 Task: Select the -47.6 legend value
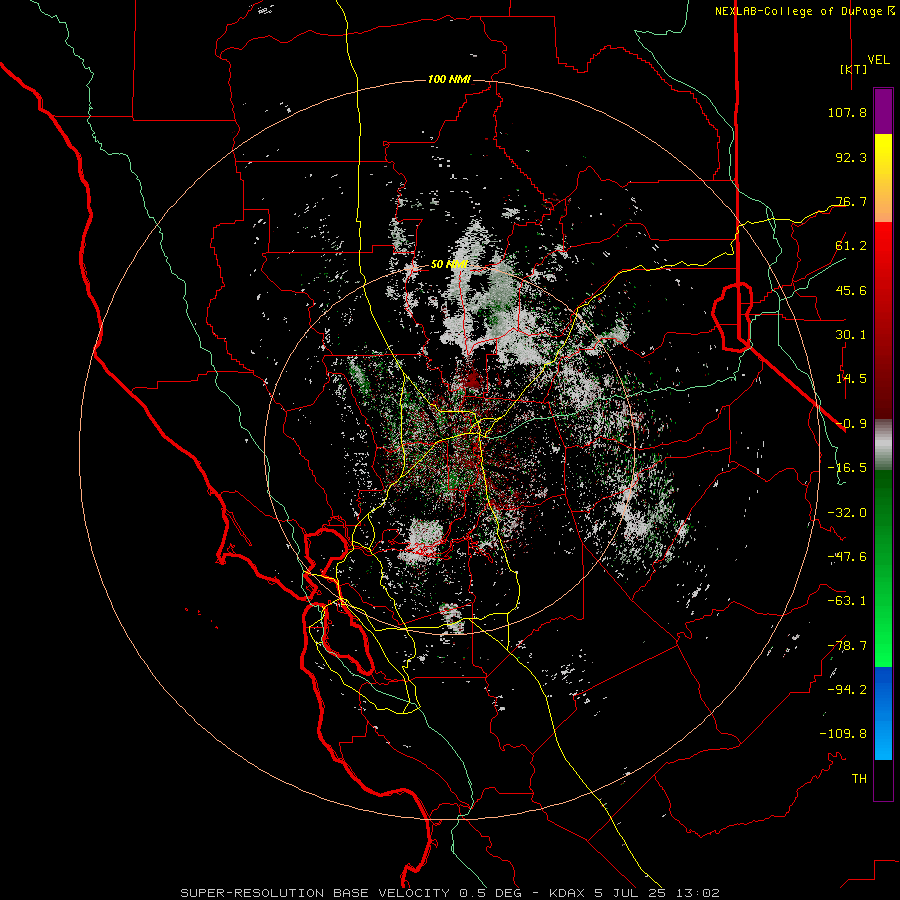coord(847,557)
